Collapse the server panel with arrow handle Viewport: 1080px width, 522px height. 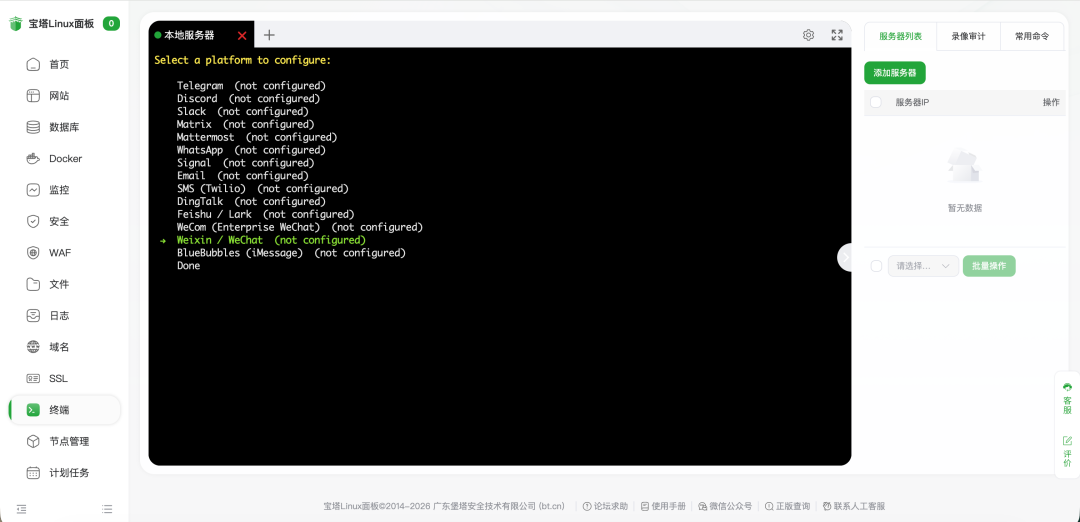[x=844, y=257]
